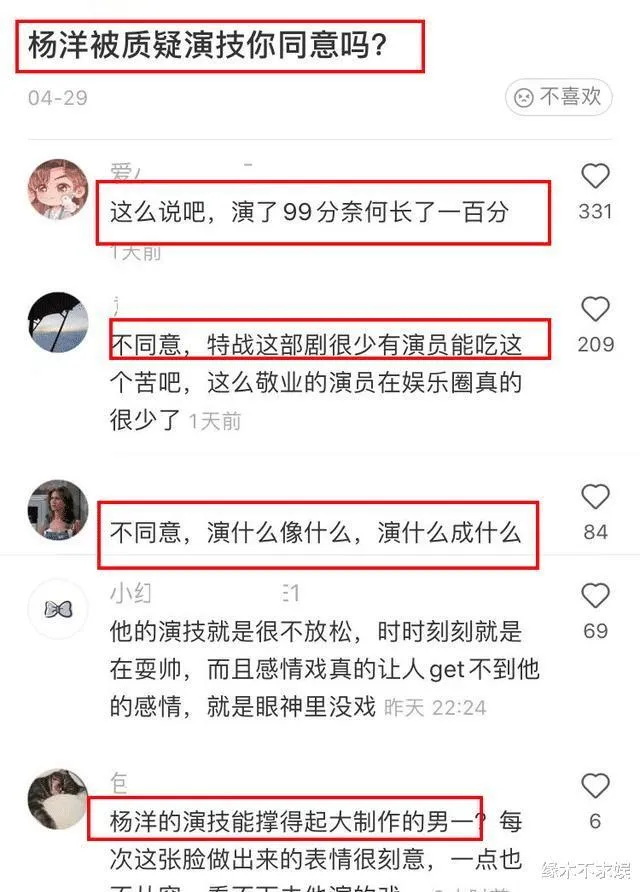This screenshot has width=640, height=892.
Task: Click the 04-29 post date
Action: (x=58, y=98)
